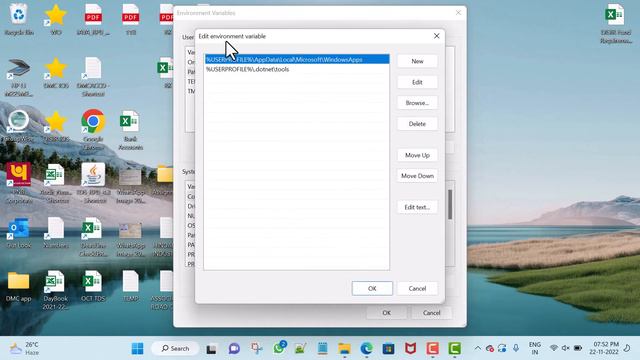
Task: Close the Edit environment variable dialog
Action: pyautogui.click(x=437, y=36)
